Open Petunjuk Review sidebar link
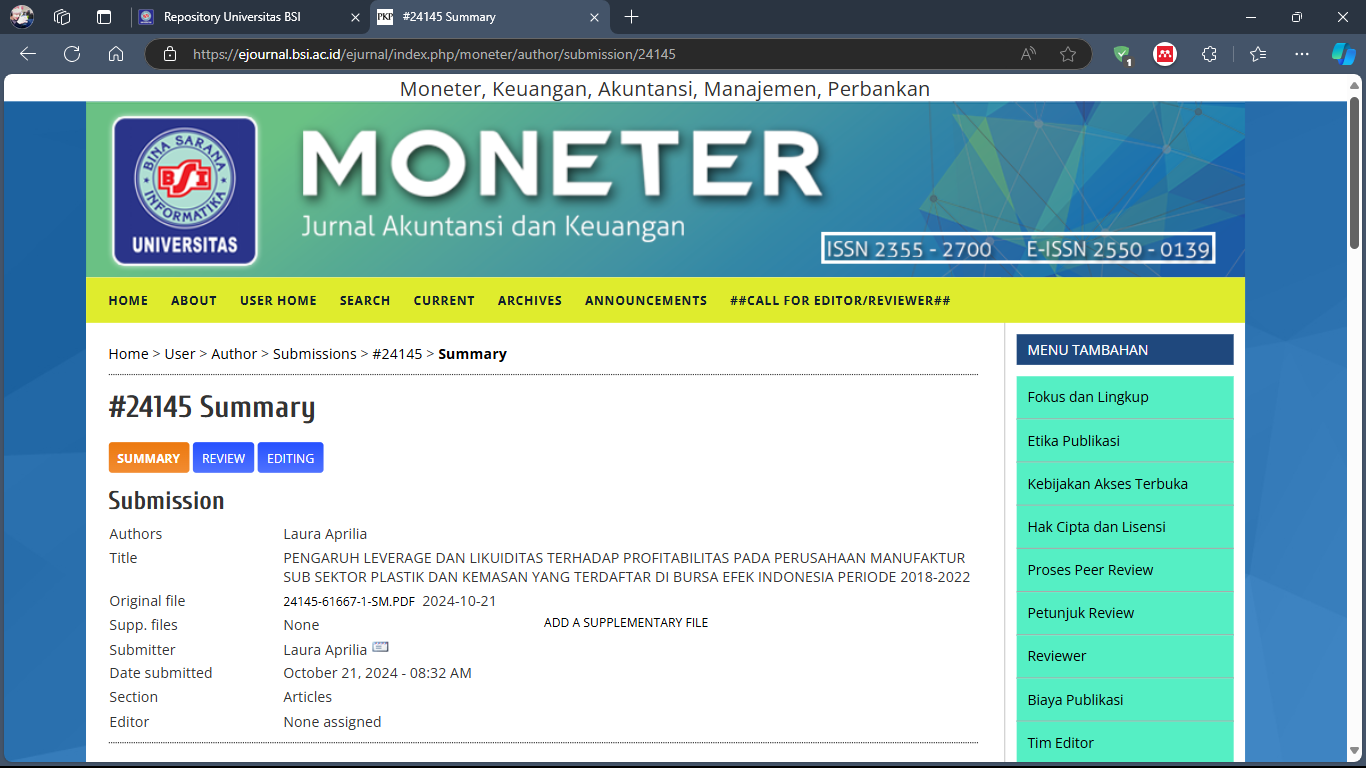The height and width of the screenshot is (768, 1366). [x=1125, y=613]
